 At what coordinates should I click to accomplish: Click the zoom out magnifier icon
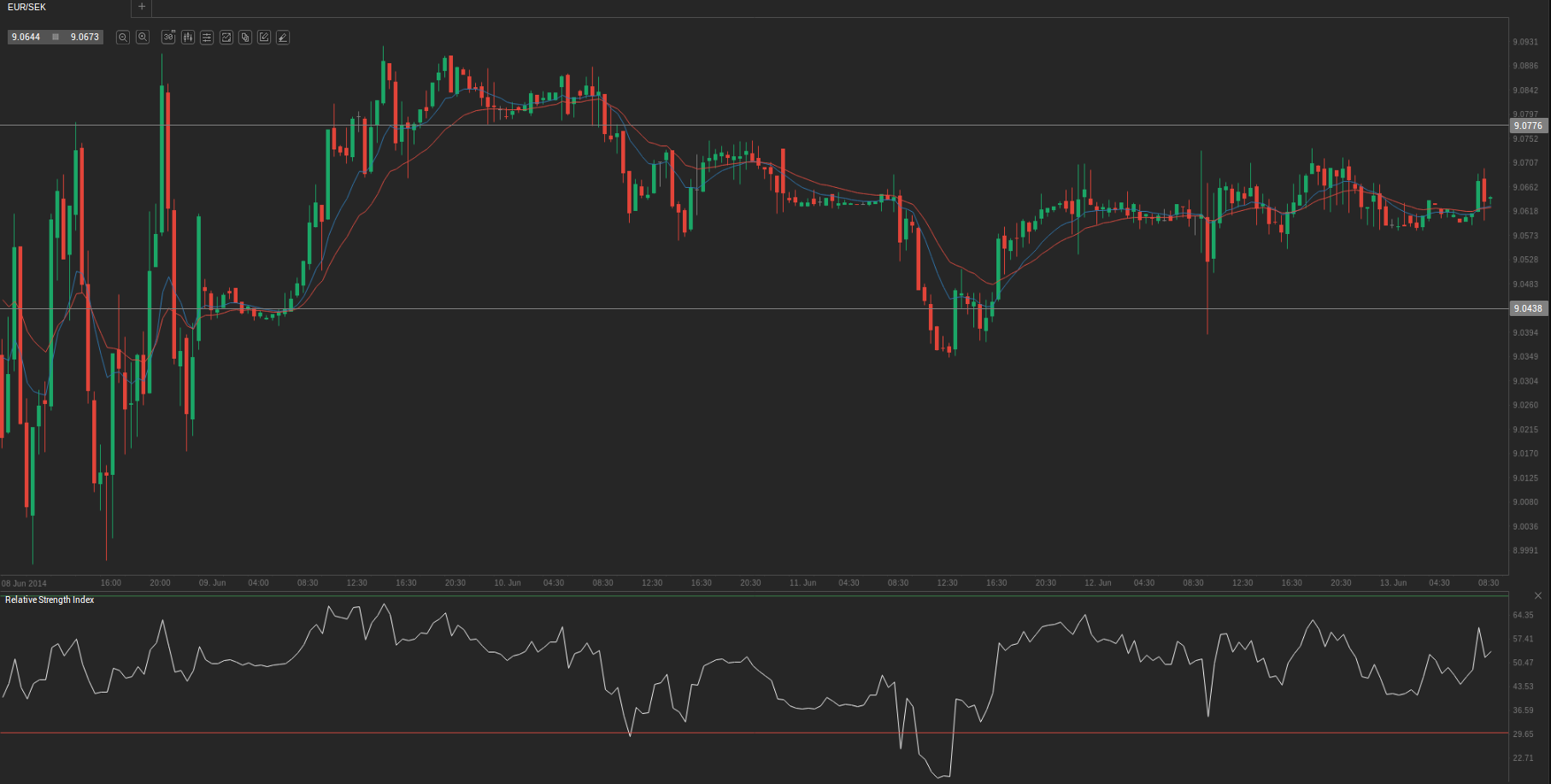click(123, 38)
